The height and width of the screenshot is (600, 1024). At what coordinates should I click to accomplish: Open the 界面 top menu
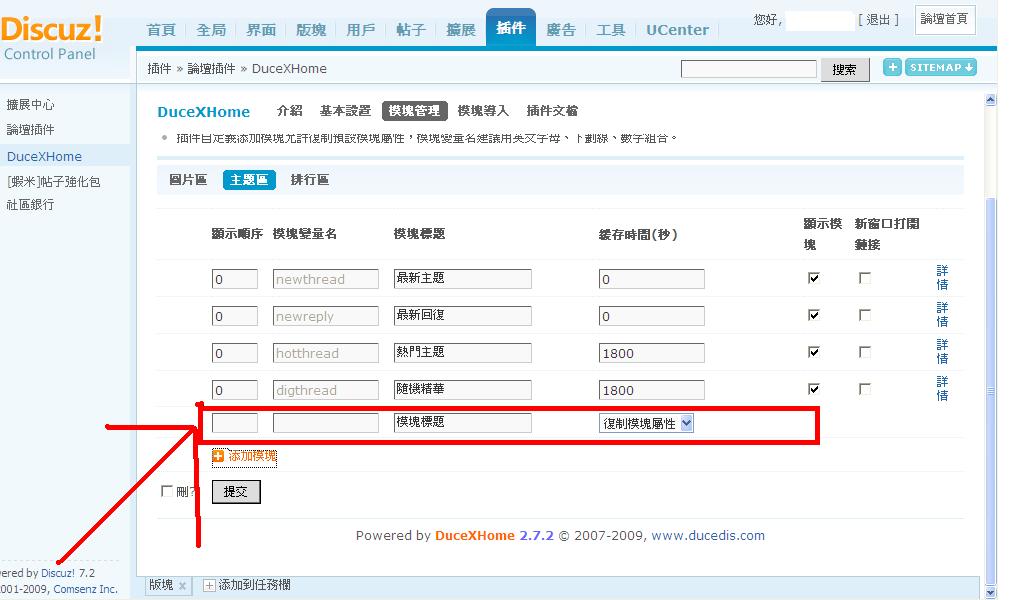tap(261, 30)
